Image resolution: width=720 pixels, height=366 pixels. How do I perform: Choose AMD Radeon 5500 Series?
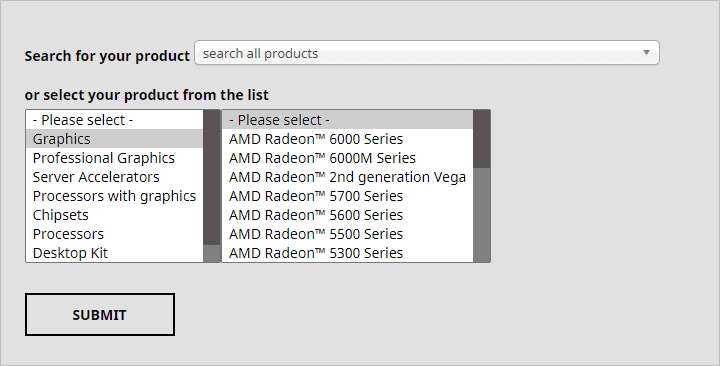click(x=348, y=234)
